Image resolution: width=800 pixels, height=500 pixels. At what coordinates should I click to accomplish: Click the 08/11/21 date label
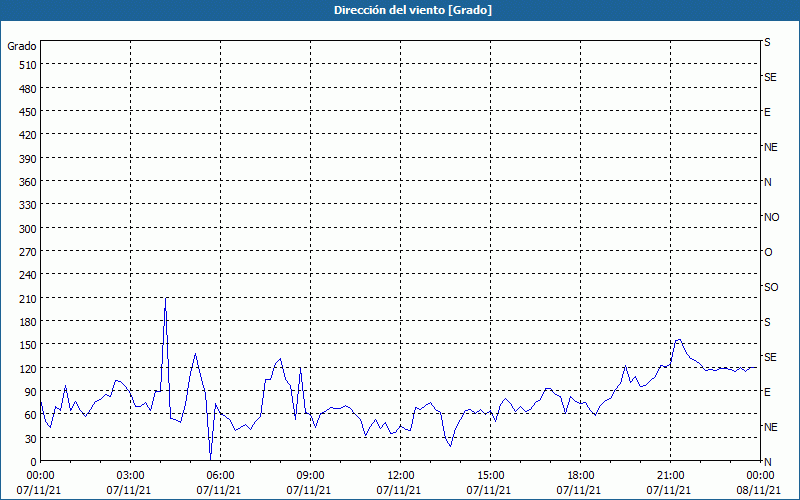point(758,490)
